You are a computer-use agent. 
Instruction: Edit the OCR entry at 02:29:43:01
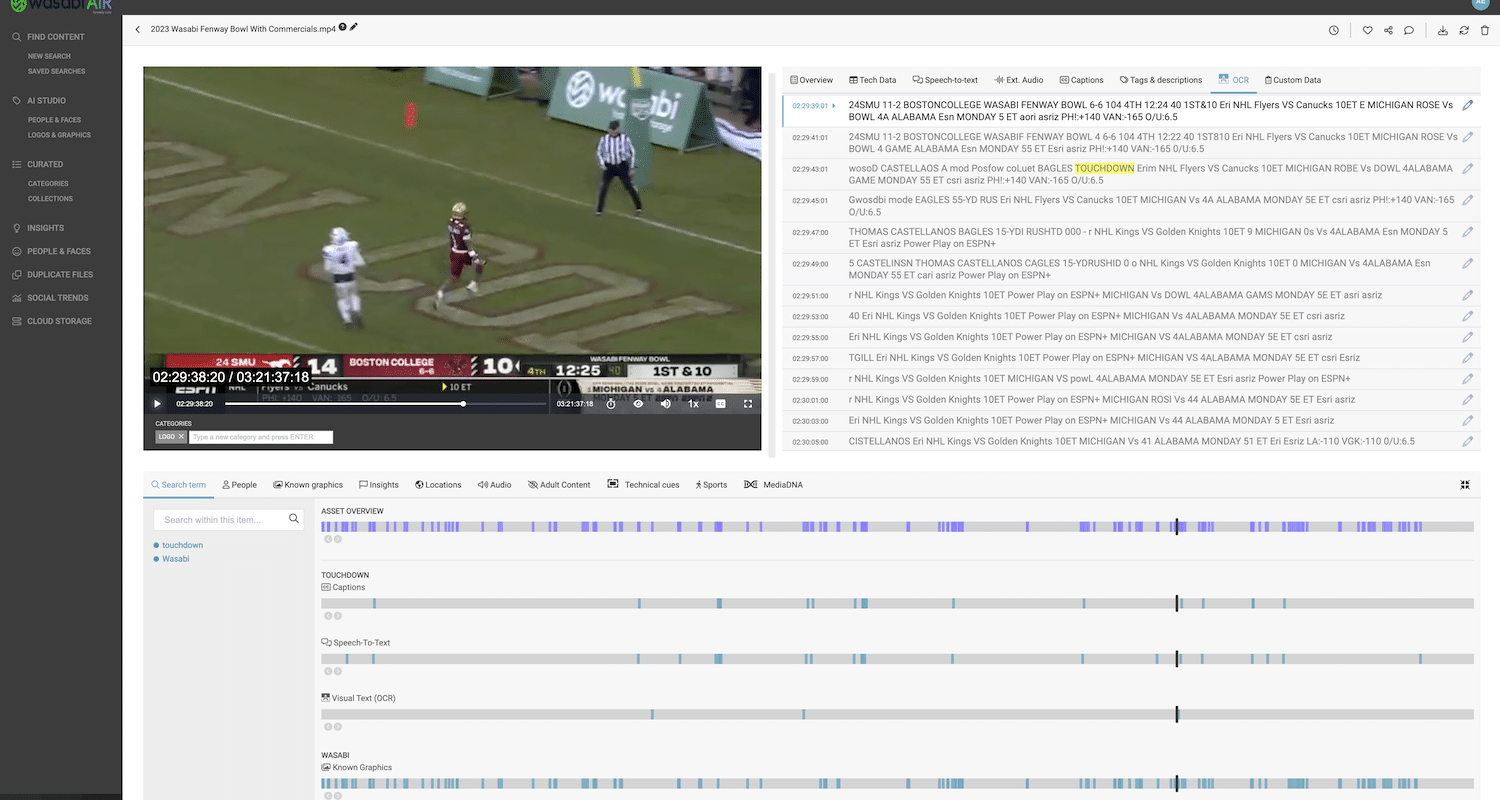(1468, 169)
